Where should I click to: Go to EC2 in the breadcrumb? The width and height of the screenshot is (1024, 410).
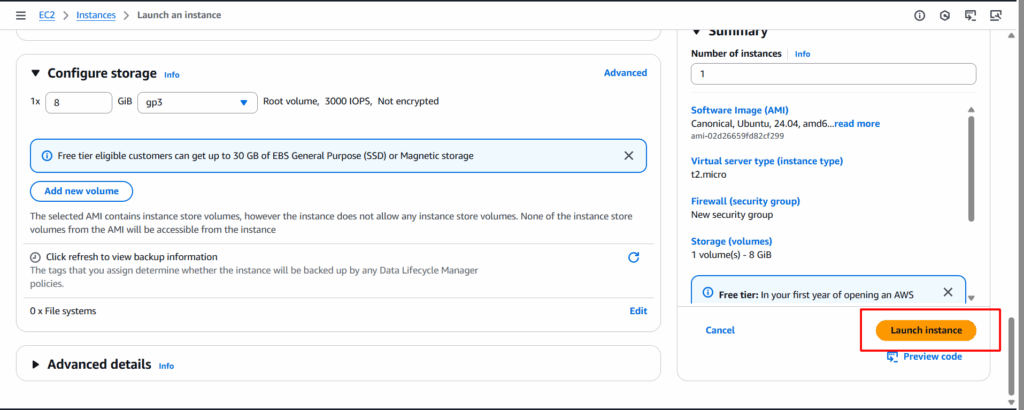pyautogui.click(x=47, y=16)
